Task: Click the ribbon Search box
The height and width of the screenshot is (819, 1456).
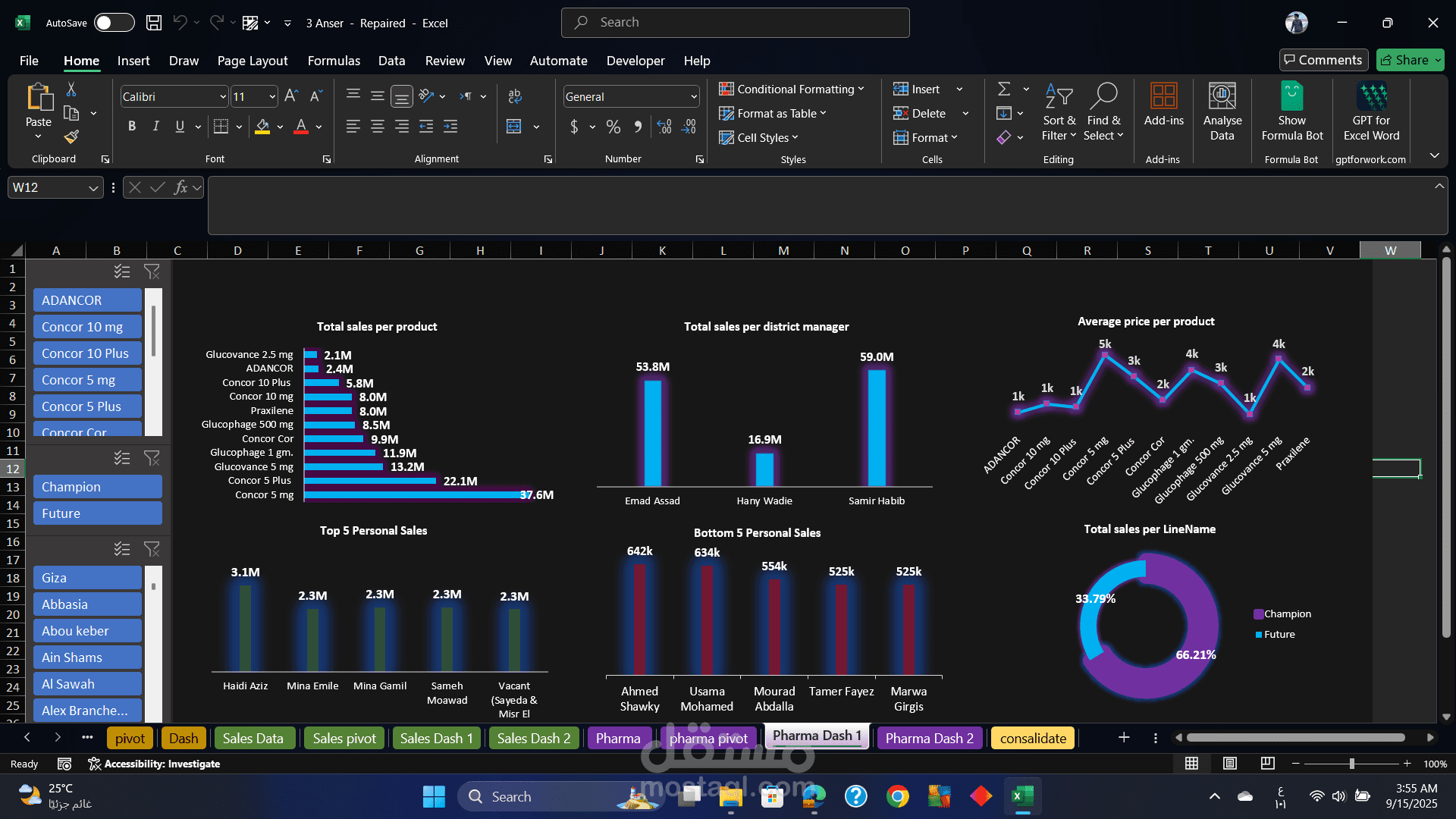Action: coord(736,23)
